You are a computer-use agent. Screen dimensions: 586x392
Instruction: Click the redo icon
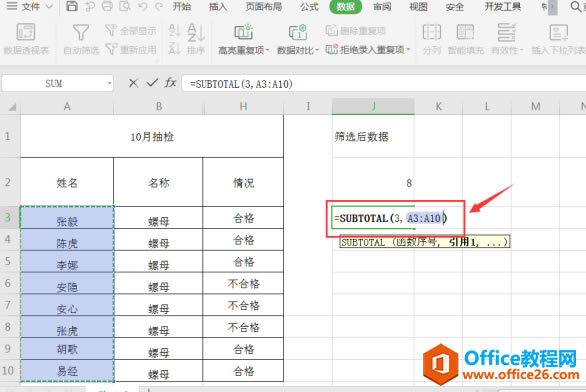(159, 6)
